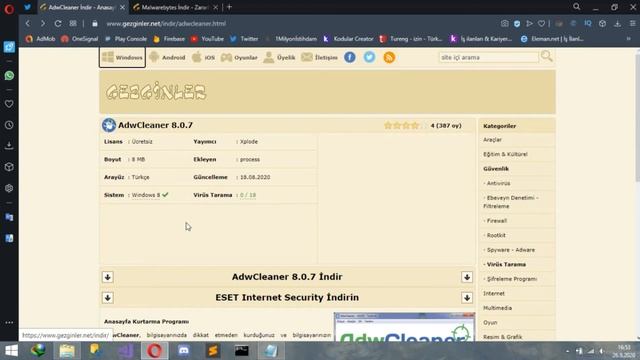This screenshot has width=640, height=360.
Task: Open the Firewall subcategory link
Action: pos(496,221)
